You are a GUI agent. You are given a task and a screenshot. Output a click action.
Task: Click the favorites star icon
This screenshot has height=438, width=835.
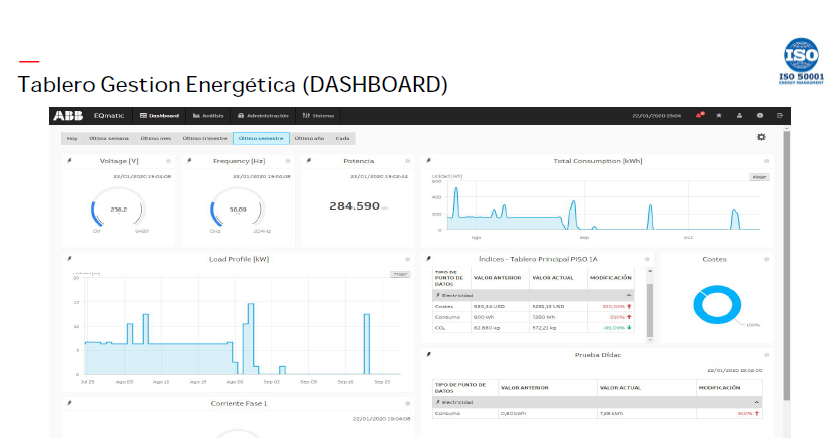pos(719,115)
